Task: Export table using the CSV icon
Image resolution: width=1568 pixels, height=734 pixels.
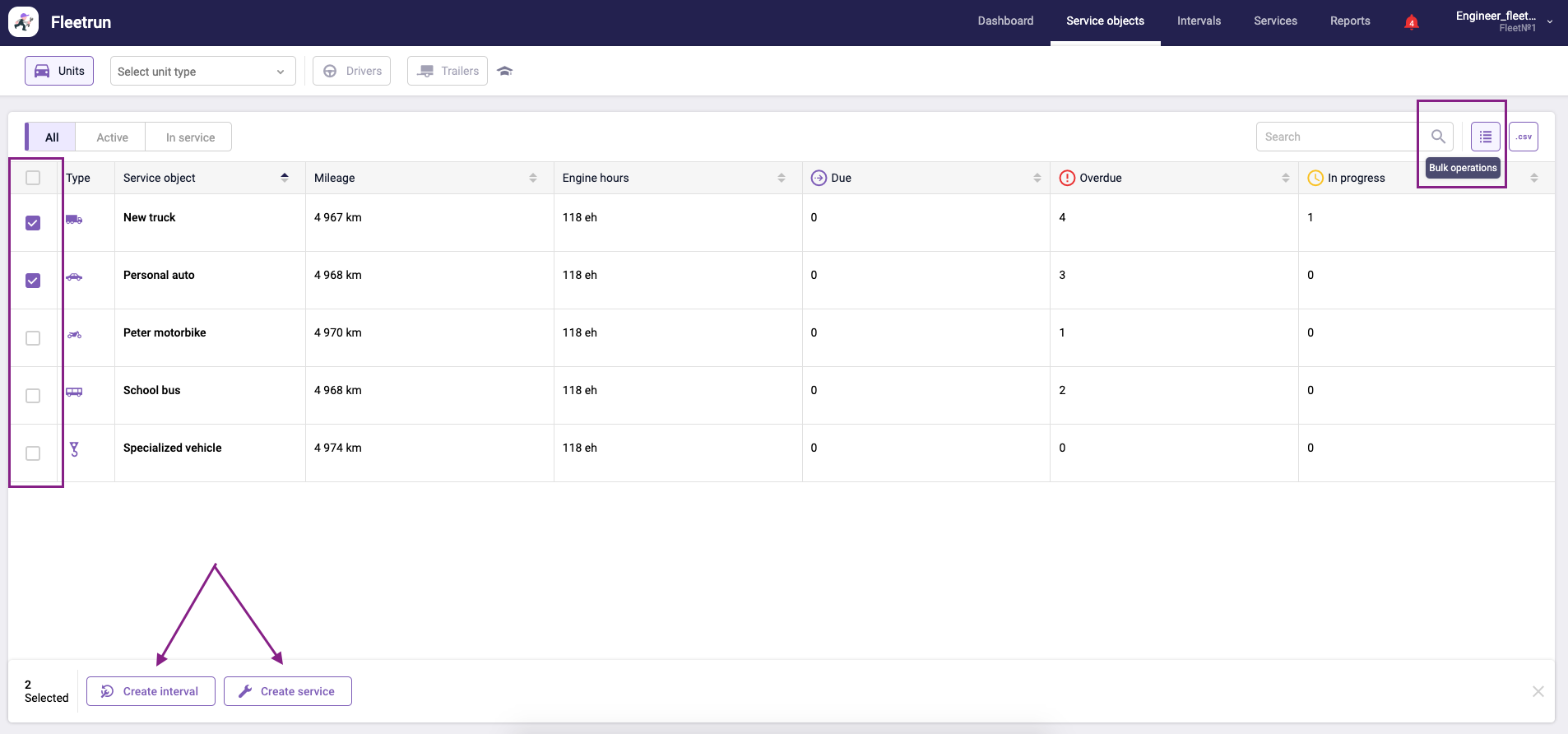Action: click(x=1524, y=137)
